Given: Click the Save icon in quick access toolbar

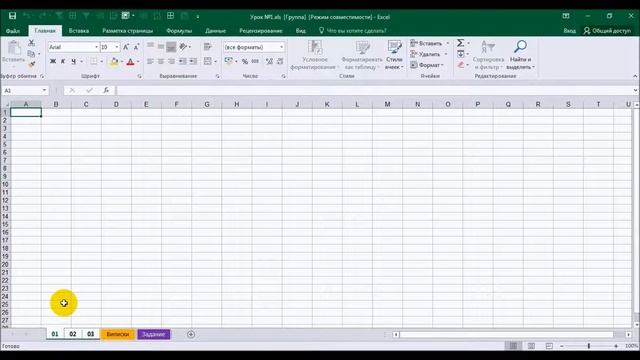Looking at the screenshot, I should pos(13,16).
